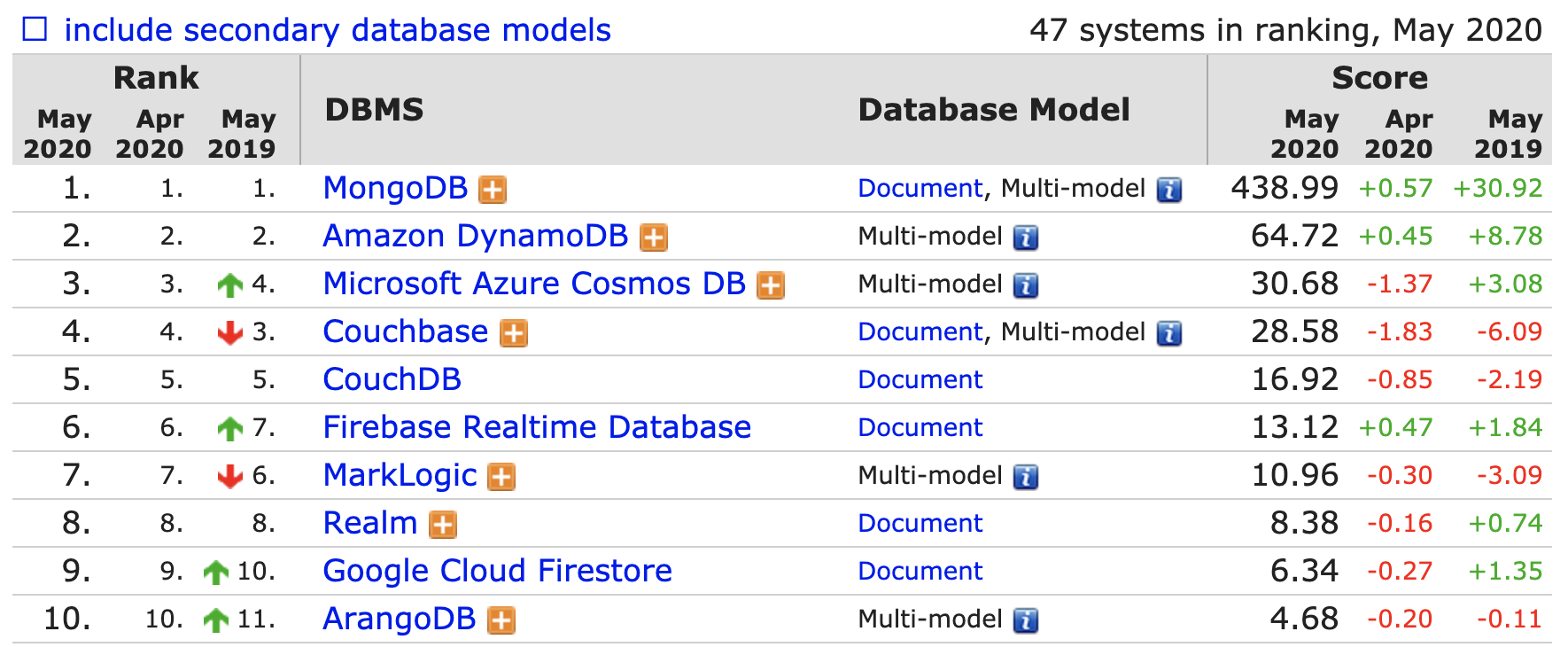This screenshot has height=647, width=1568.
Task: Click the info icon in ArangoDB's row
Action: click(1026, 620)
